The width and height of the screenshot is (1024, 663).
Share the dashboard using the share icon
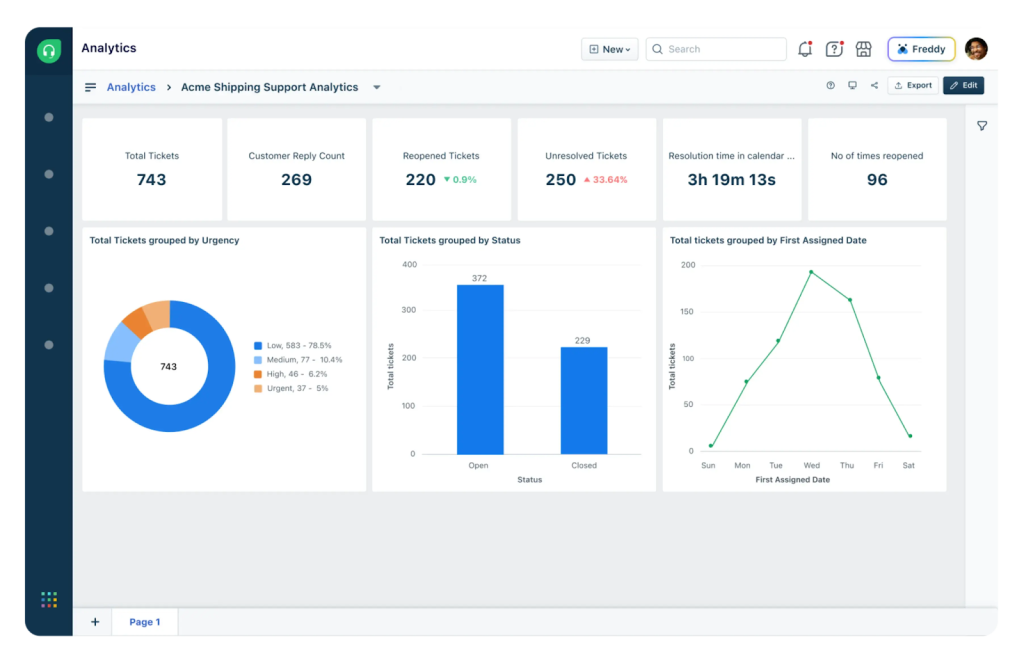[875, 85]
